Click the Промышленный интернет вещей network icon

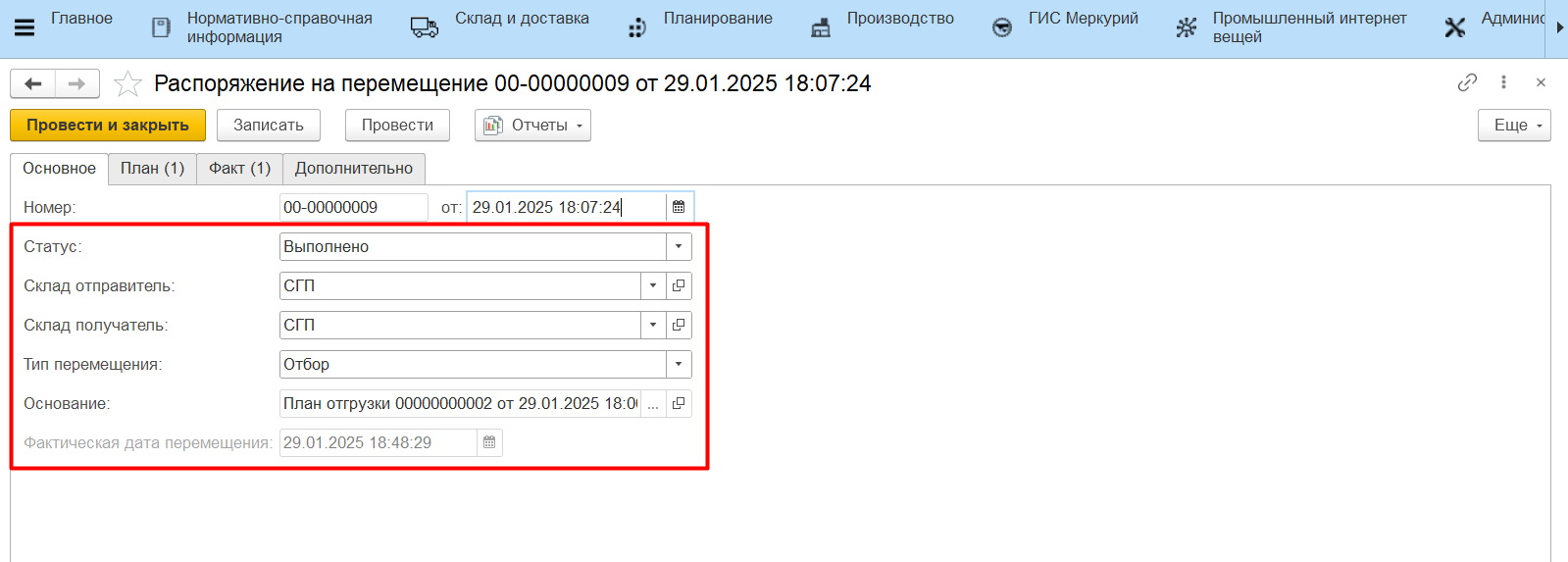[1187, 27]
